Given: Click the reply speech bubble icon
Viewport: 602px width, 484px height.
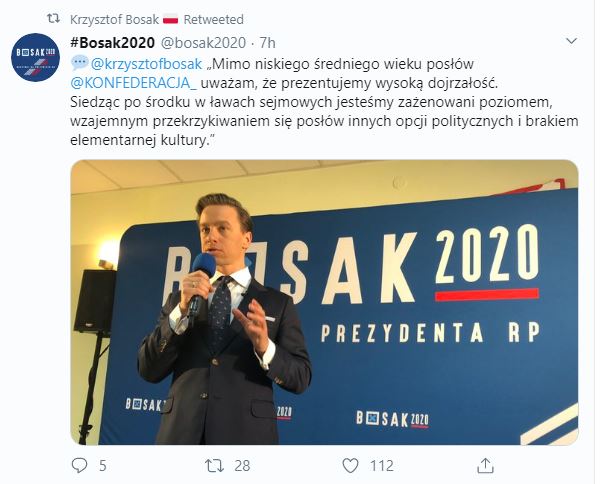Looking at the screenshot, I should click(x=79, y=466).
